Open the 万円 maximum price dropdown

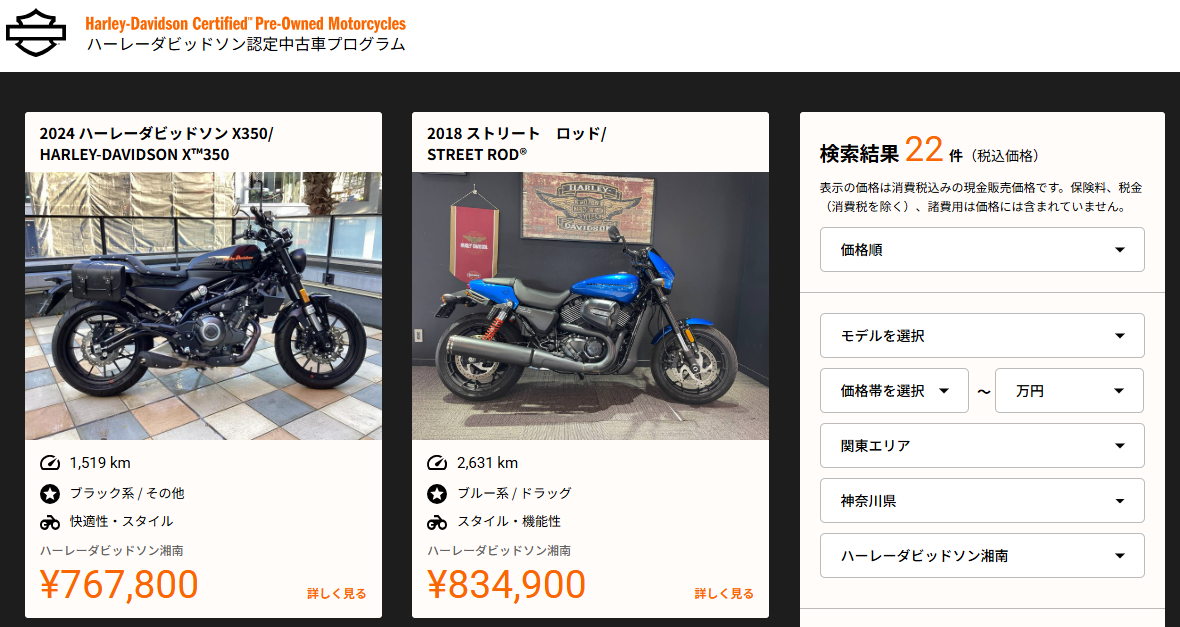1069,391
